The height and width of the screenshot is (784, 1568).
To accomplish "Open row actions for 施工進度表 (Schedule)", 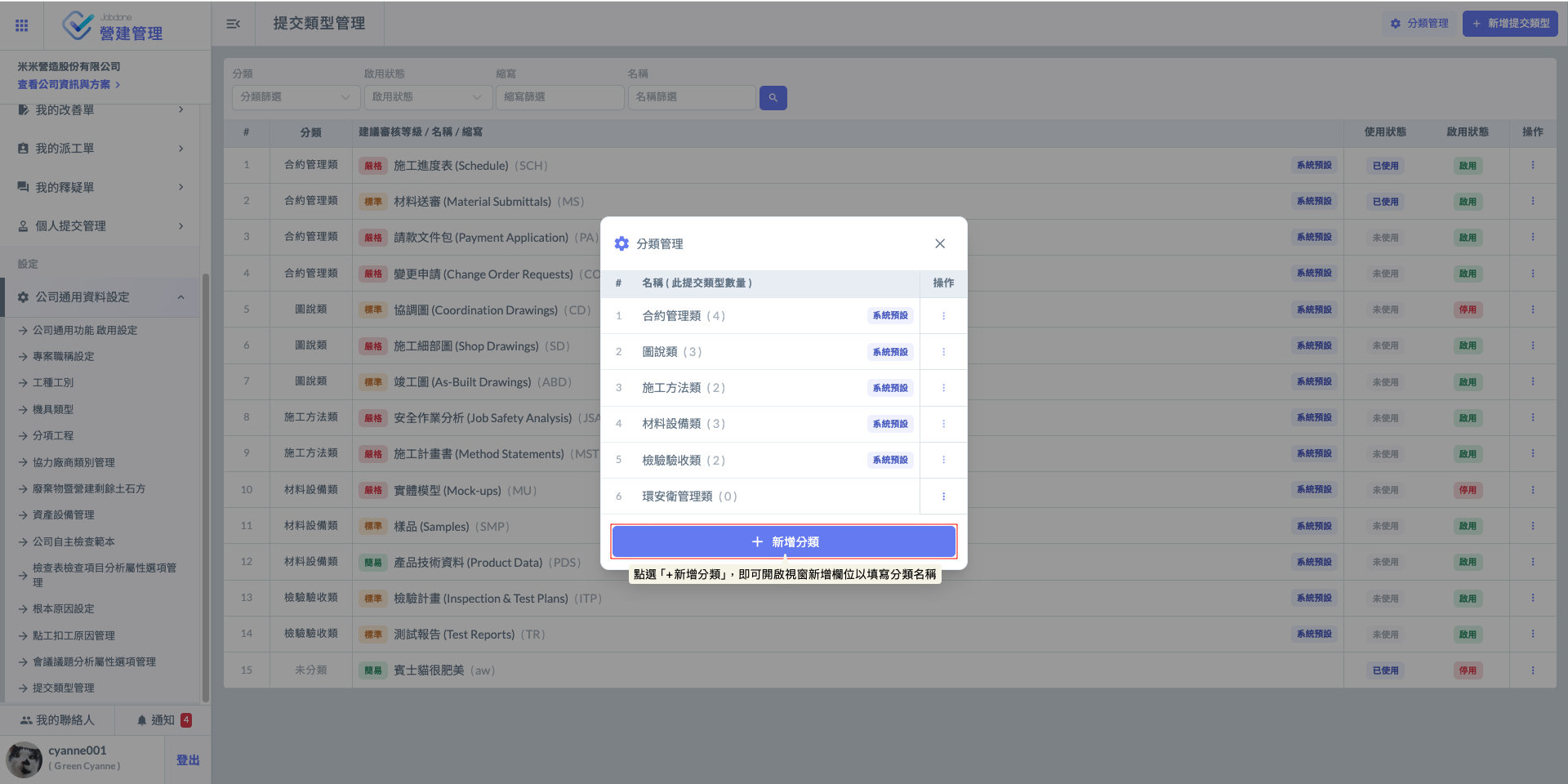I will pyautogui.click(x=1532, y=165).
